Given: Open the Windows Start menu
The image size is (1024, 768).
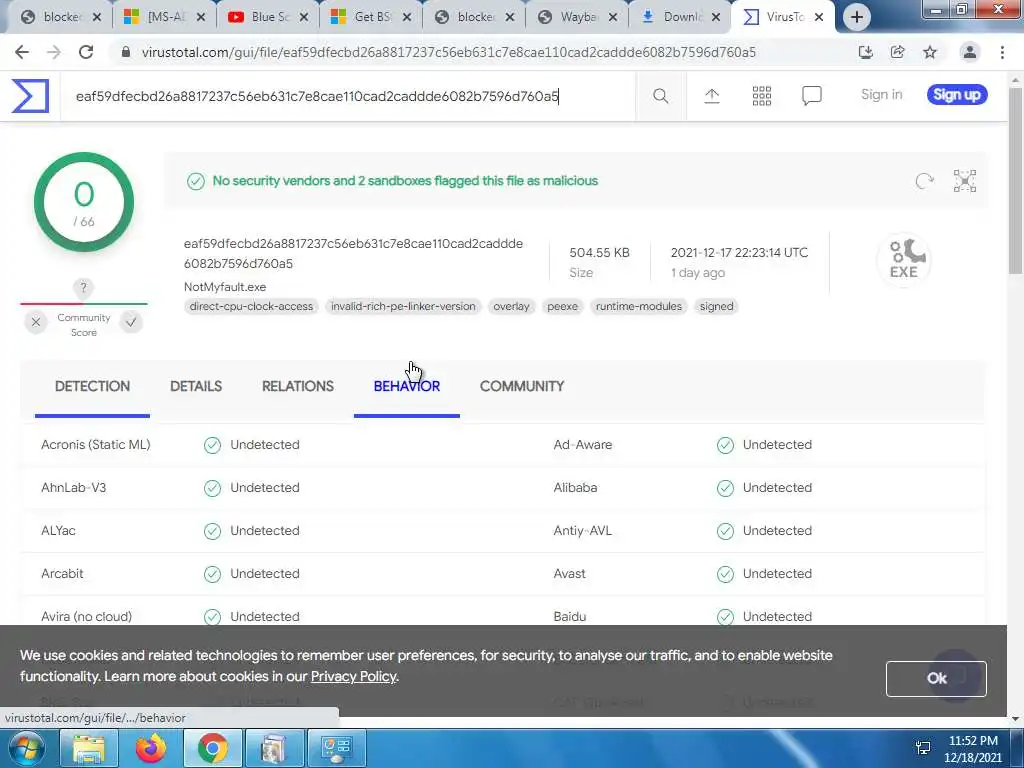Looking at the screenshot, I should point(26,748).
